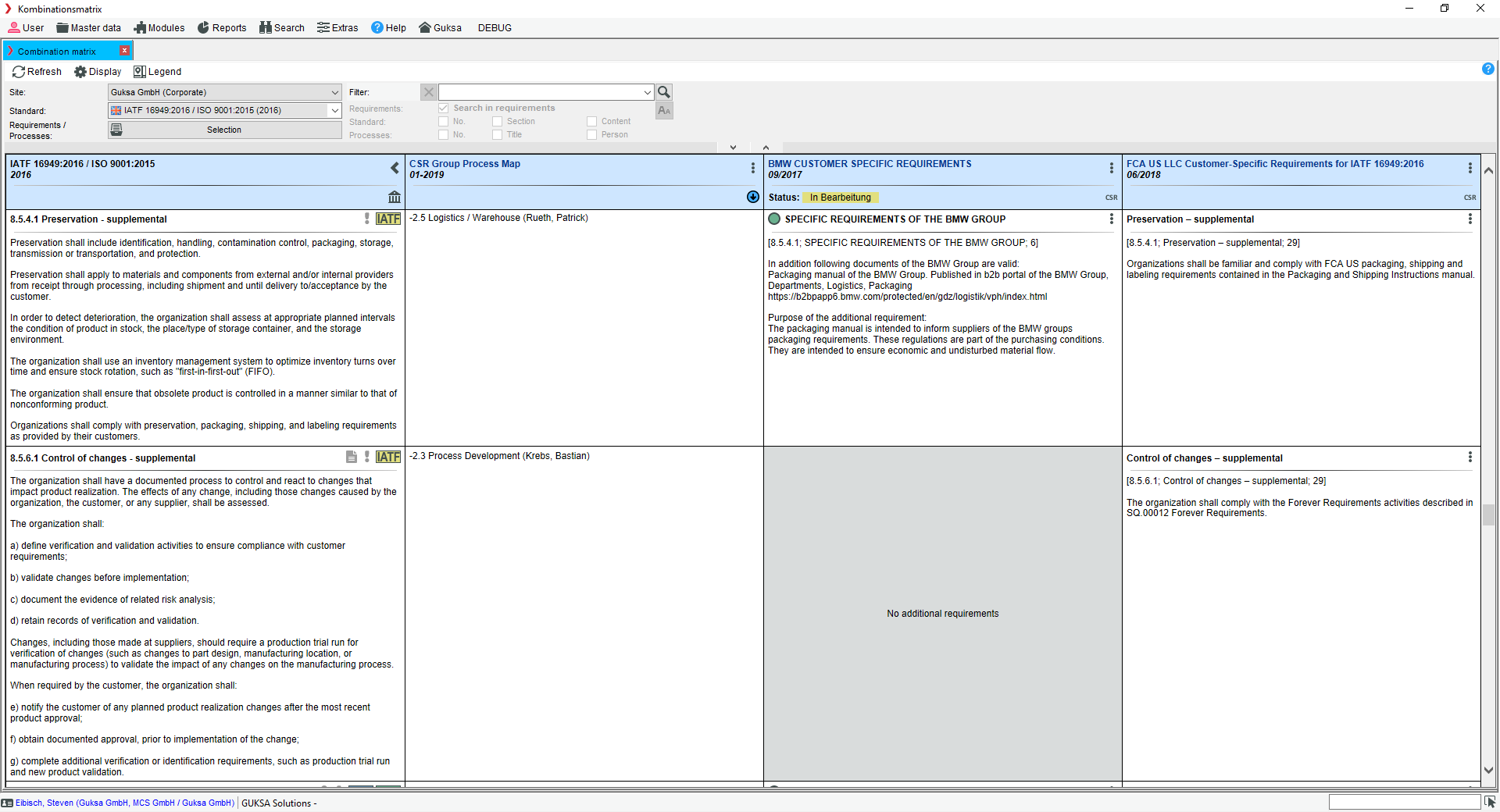The image size is (1500, 812).
Task: Click the DEBUG menu item
Action: coord(495,28)
